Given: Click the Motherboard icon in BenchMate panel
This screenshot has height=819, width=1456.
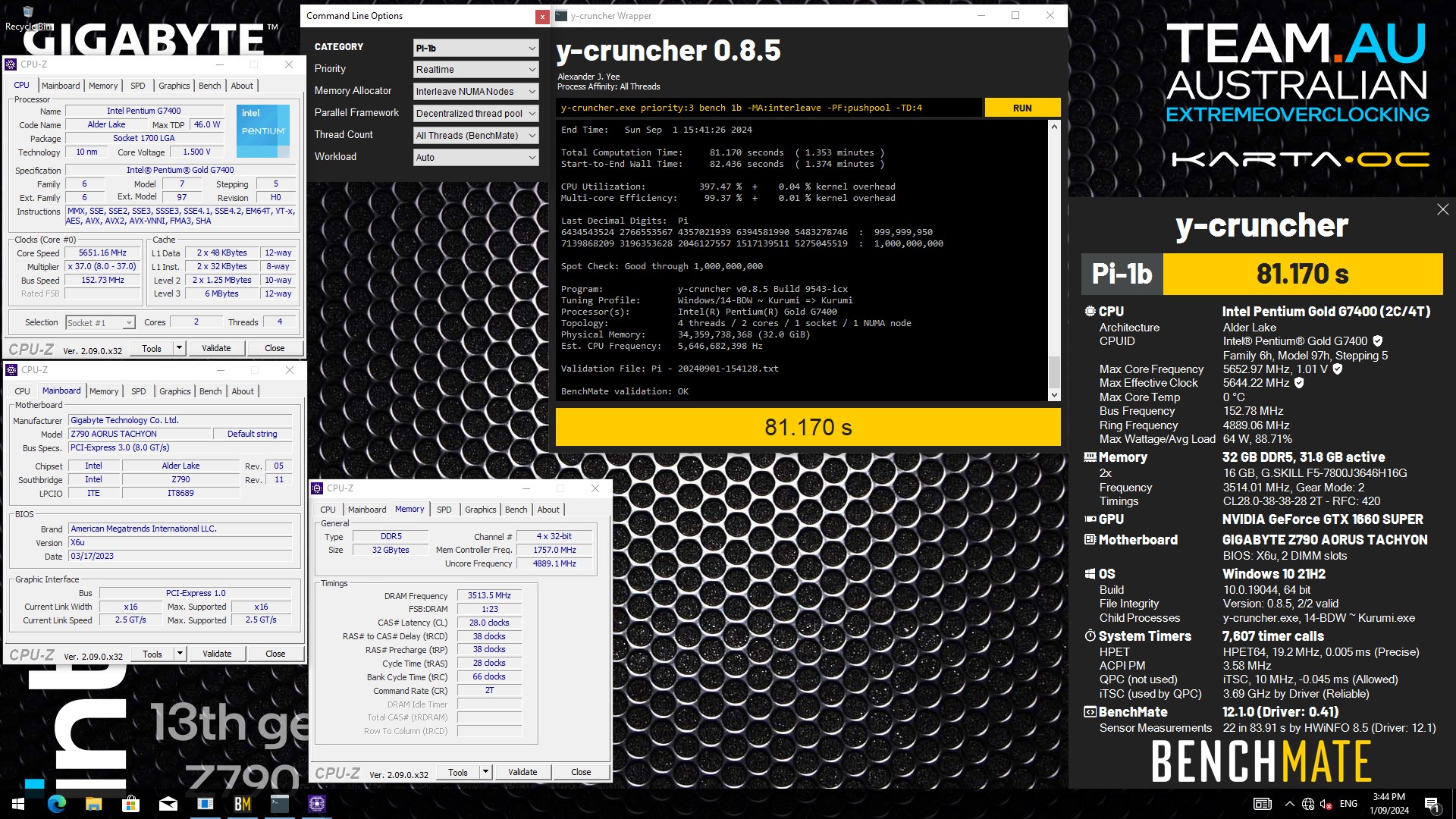Looking at the screenshot, I should [x=1090, y=540].
